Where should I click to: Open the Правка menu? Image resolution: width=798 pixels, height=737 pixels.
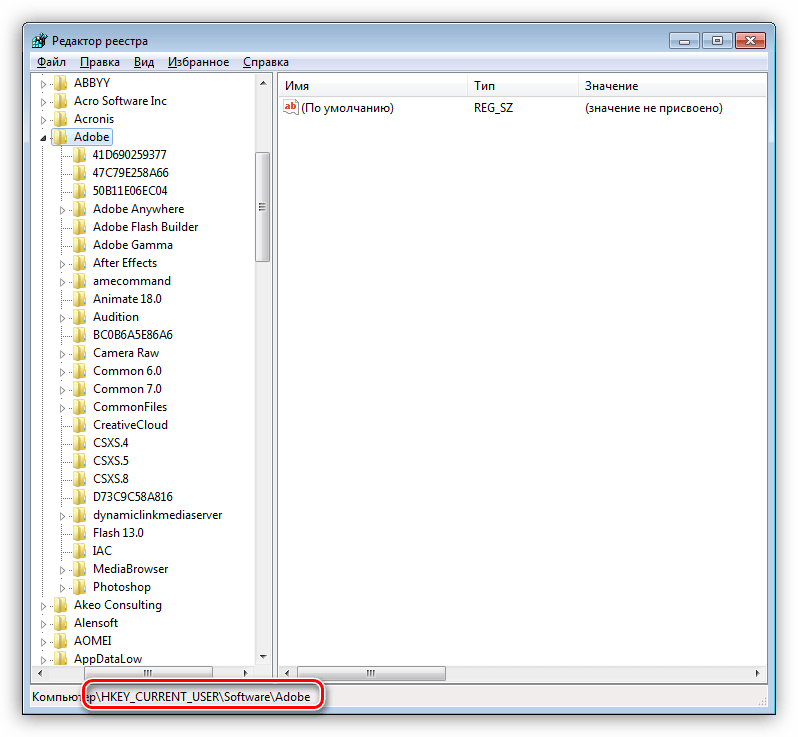[100, 62]
